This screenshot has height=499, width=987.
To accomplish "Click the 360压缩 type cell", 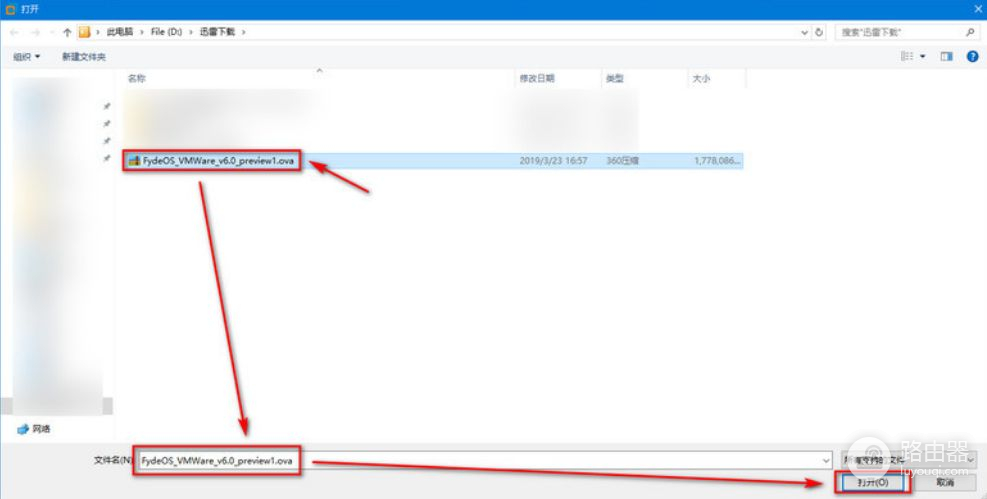I will point(622,161).
